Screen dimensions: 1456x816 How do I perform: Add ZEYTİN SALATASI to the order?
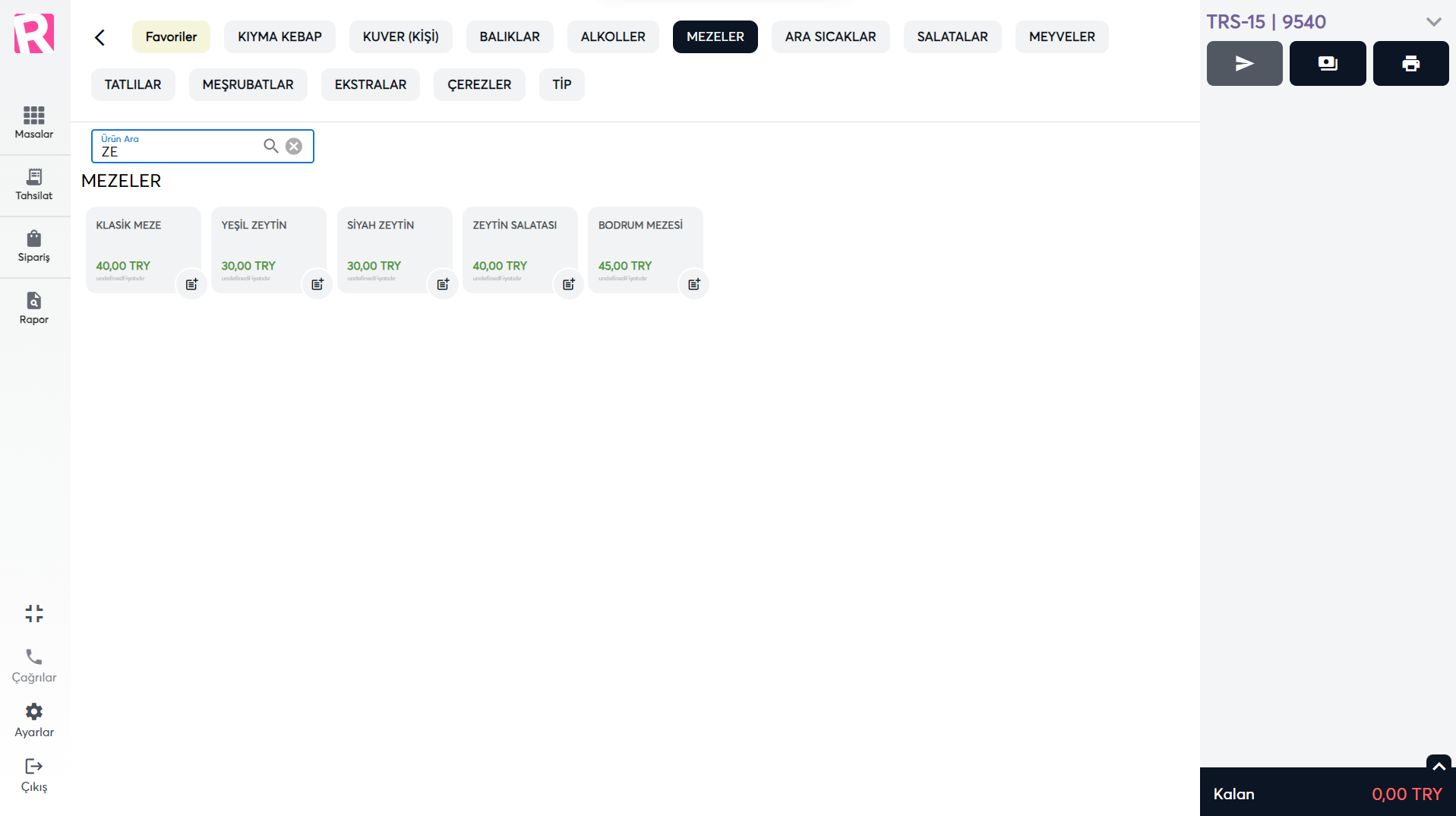(x=513, y=243)
